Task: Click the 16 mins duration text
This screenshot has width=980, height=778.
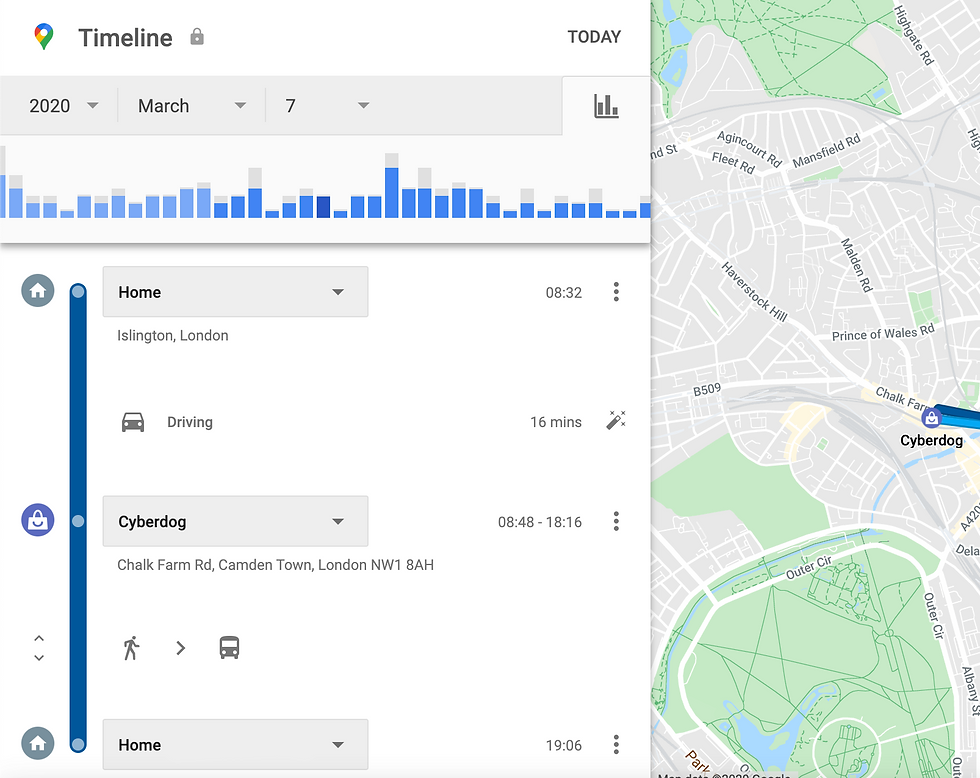Action: [556, 422]
